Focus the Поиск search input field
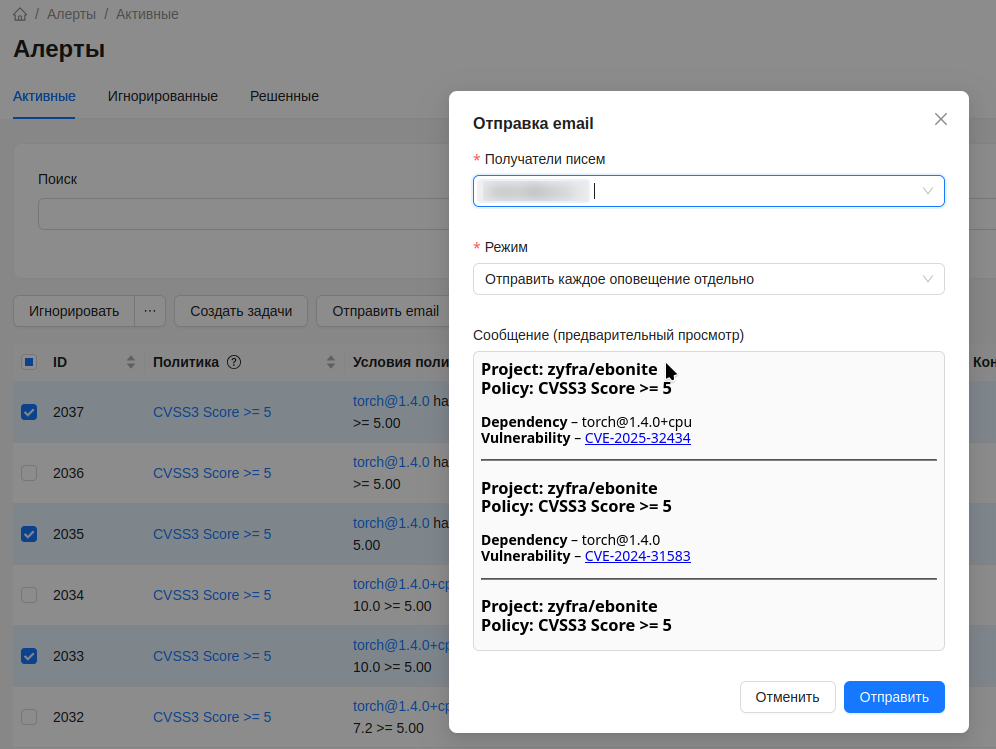996x749 pixels. [x=244, y=214]
